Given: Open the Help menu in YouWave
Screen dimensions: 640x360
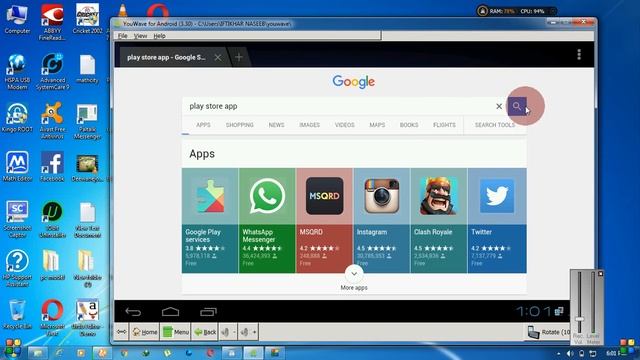Looking at the screenshot, I should point(159,36).
